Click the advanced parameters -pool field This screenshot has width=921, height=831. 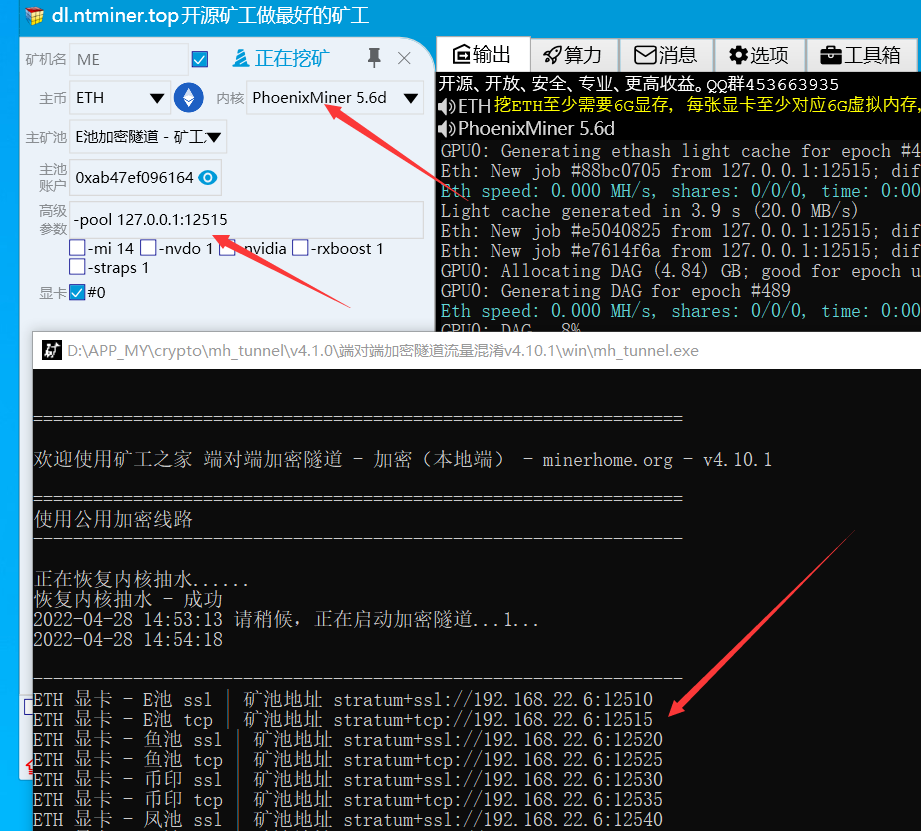click(x=246, y=220)
